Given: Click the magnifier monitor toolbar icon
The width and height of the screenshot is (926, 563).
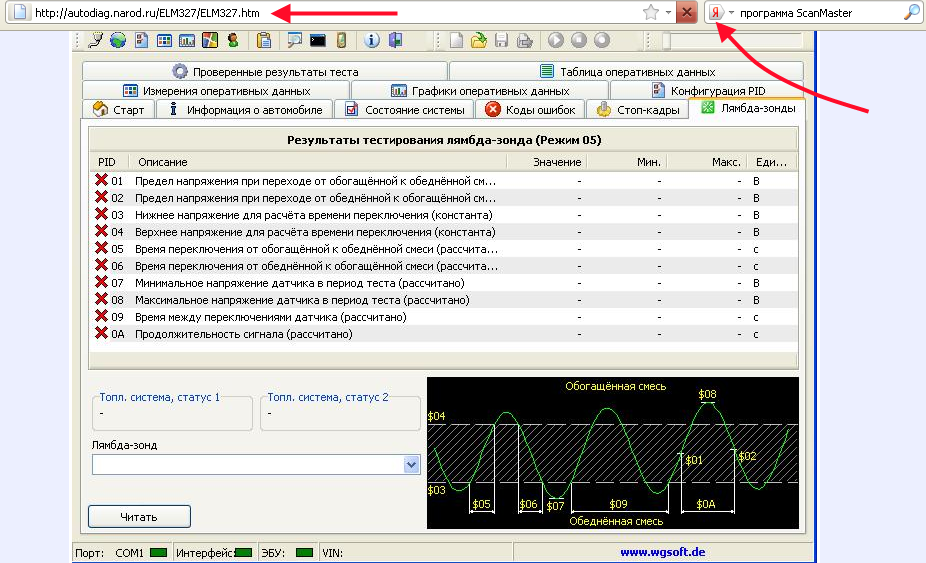Looking at the screenshot, I should (x=294, y=40).
